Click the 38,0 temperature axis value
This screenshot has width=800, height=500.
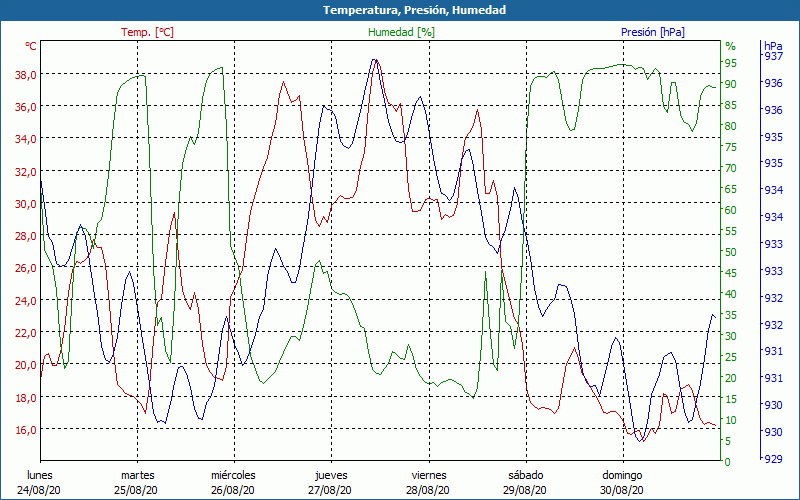(27, 75)
